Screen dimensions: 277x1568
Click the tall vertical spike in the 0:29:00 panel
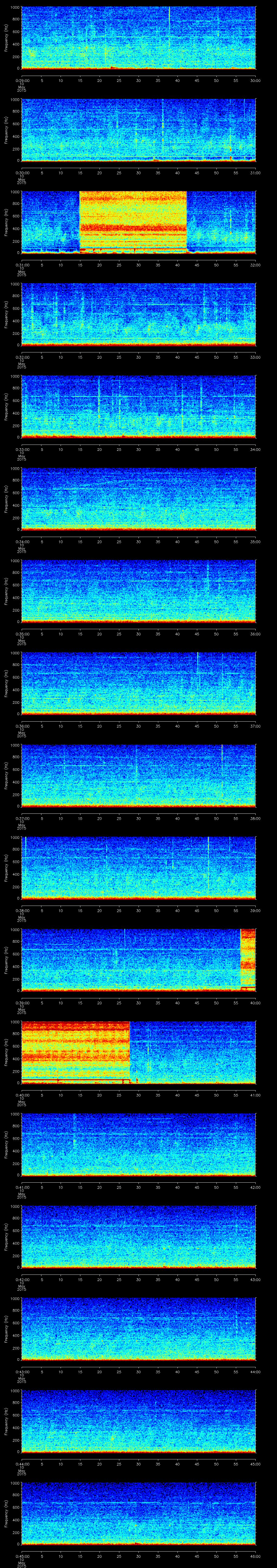point(169,27)
